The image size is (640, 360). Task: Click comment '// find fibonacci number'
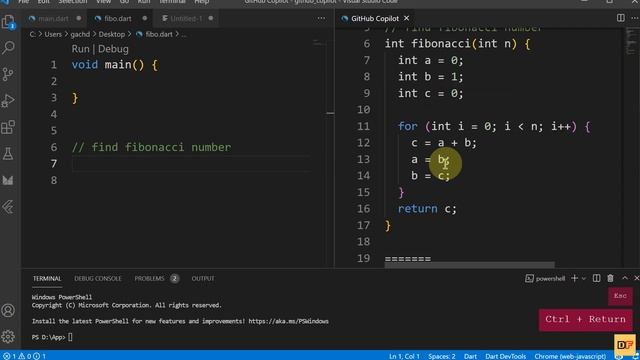pyautogui.click(x=151, y=147)
